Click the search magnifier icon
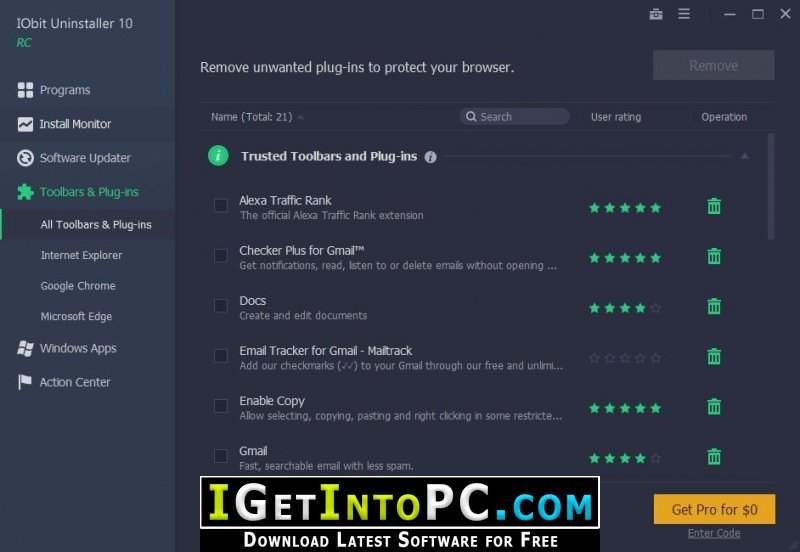The height and width of the screenshot is (552, 800). pos(471,116)
